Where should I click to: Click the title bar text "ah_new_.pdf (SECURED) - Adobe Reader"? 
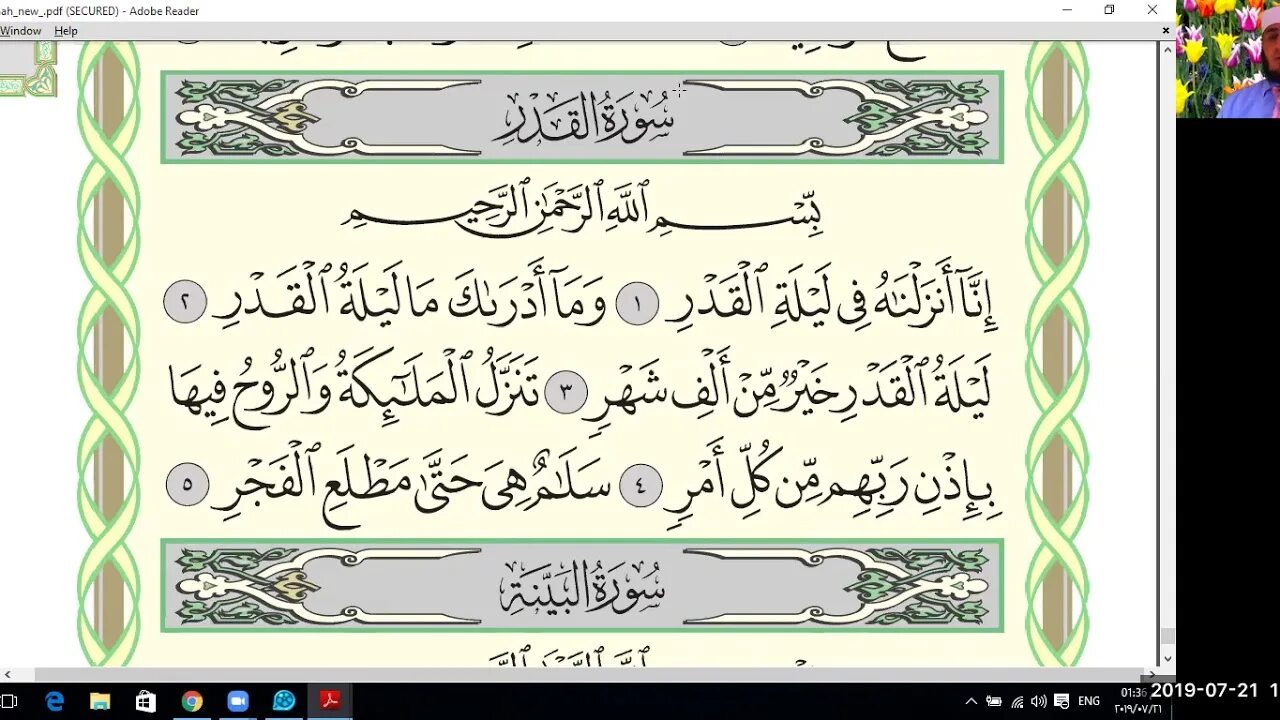99,11
